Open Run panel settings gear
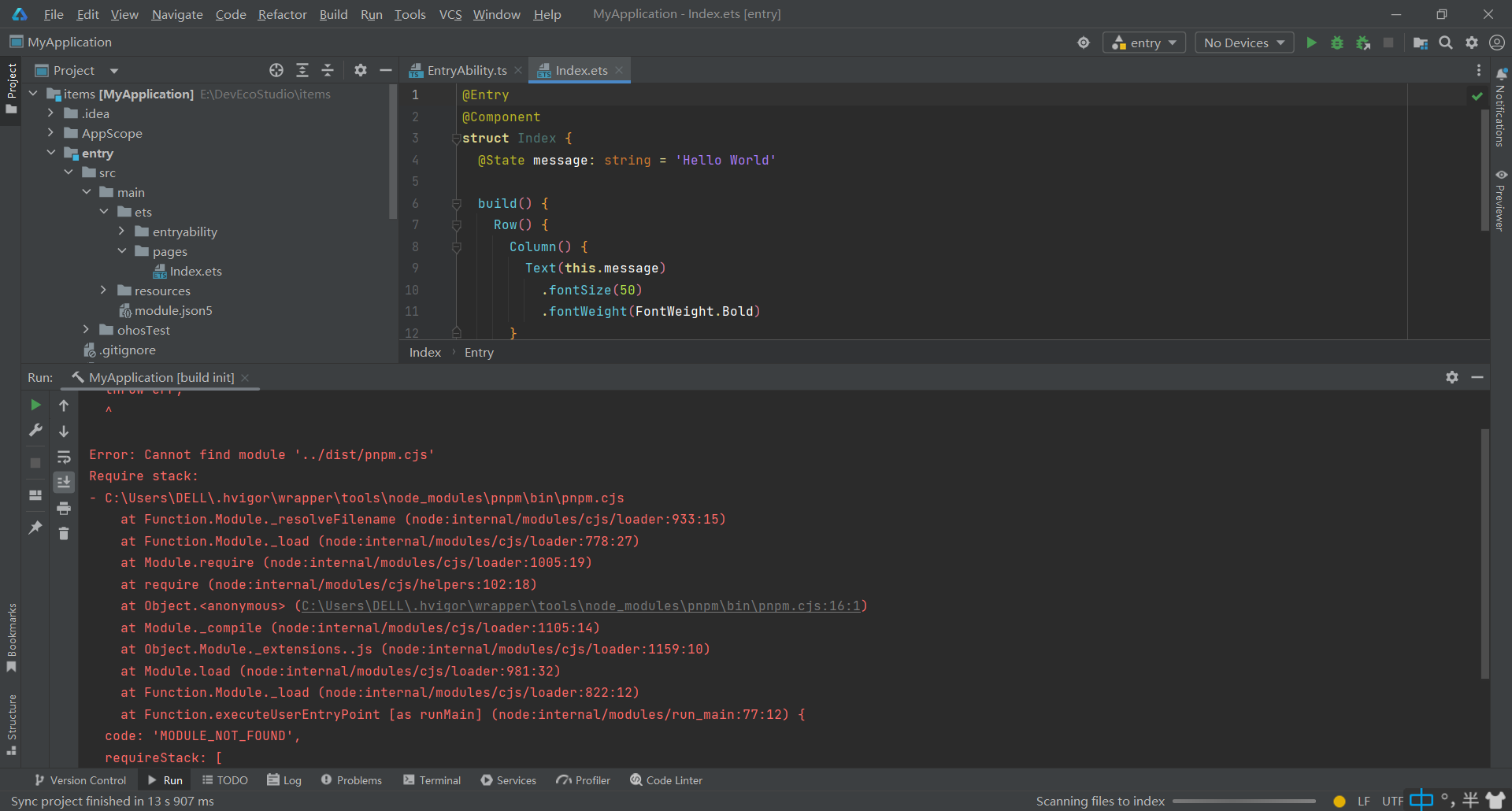 click(x=1451, y=377)
